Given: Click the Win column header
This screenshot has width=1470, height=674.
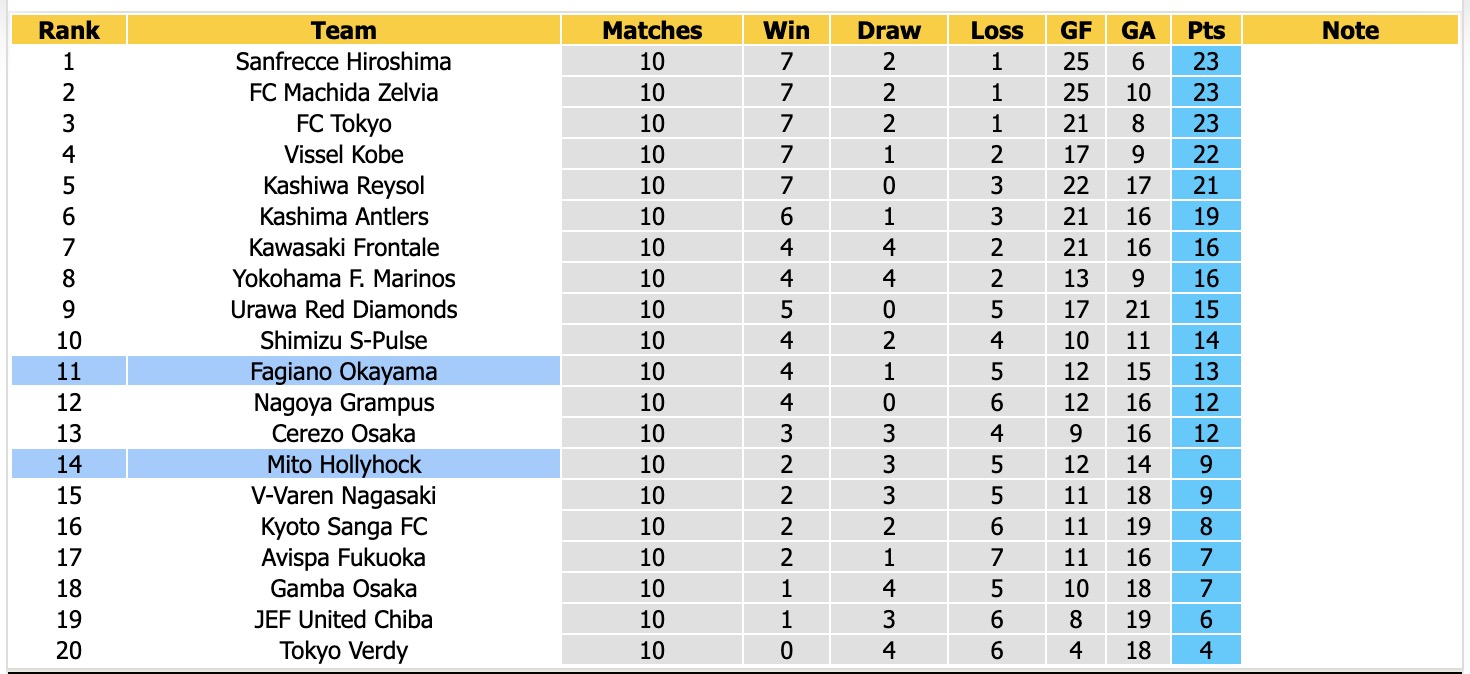Looking at the screenshot, I should 786,30.
